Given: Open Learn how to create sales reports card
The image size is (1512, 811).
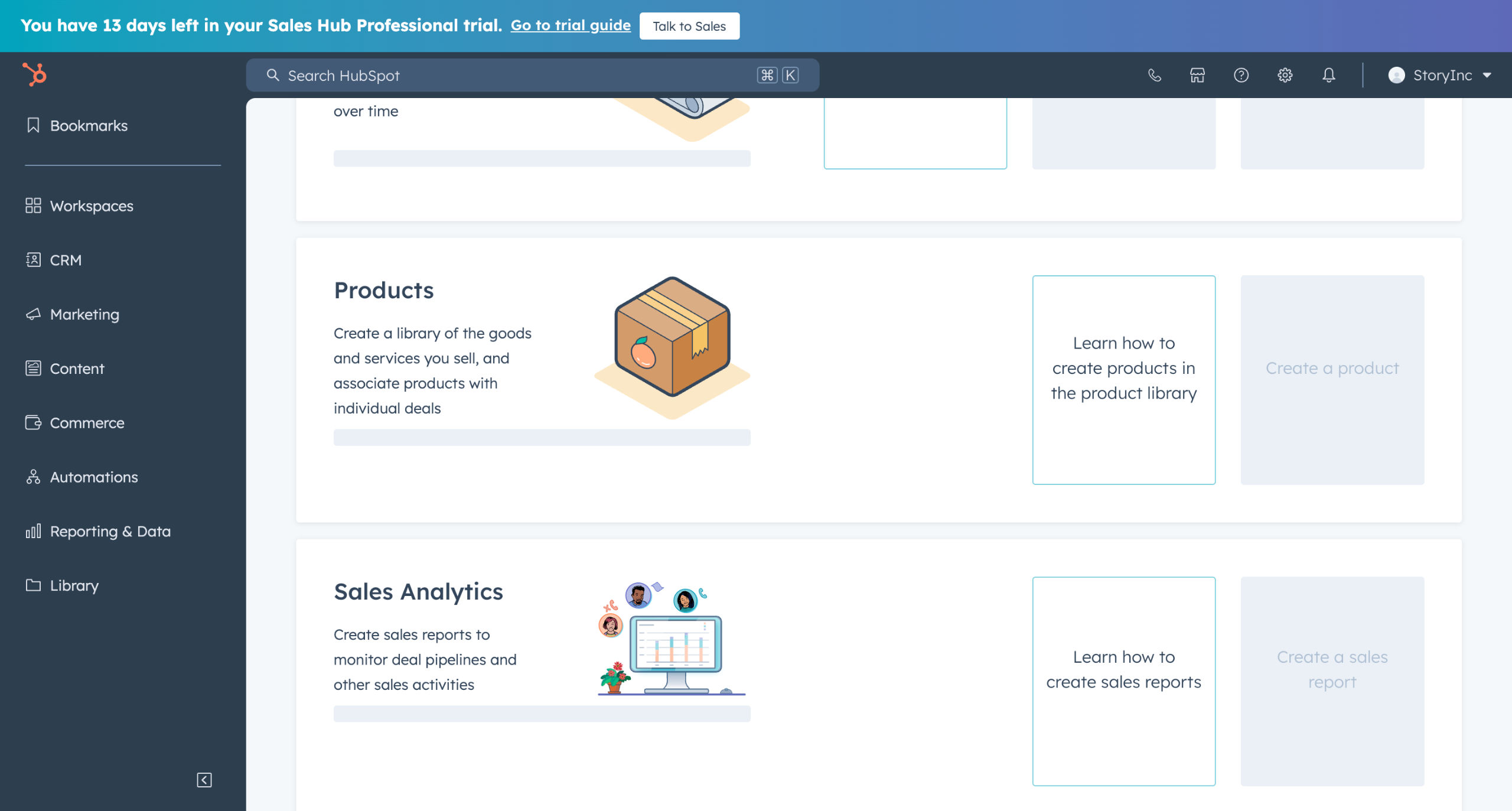Looking at the screenshot, I should (x=1123, y=681).
